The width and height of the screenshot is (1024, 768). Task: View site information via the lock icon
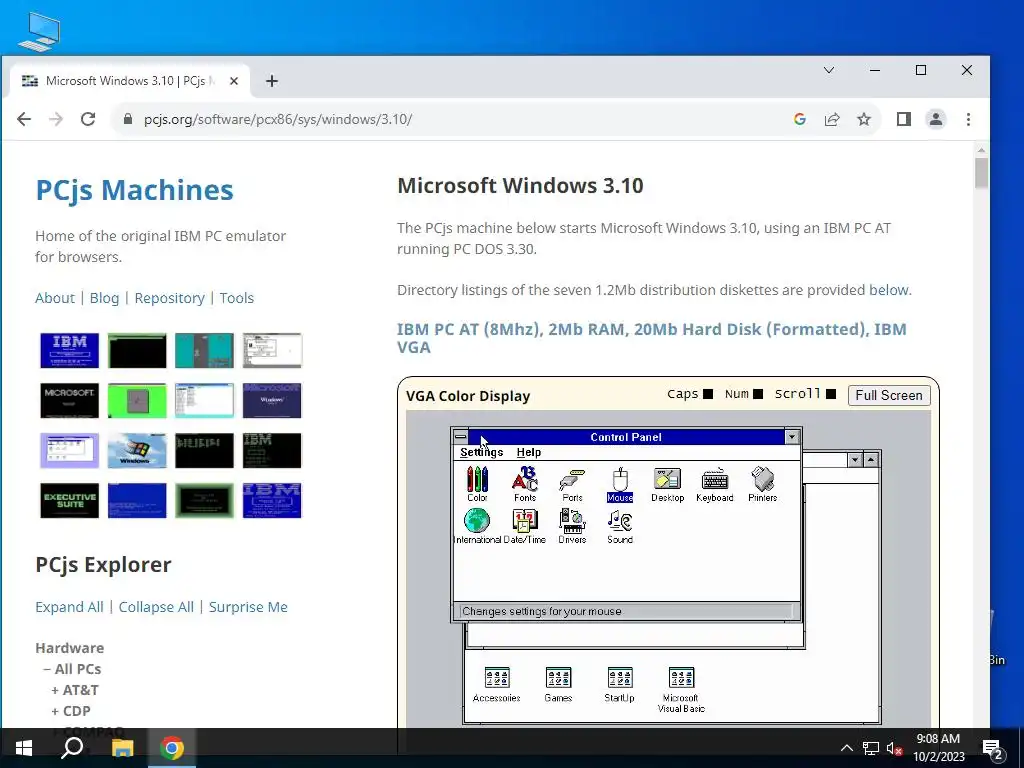coord(128,120)
